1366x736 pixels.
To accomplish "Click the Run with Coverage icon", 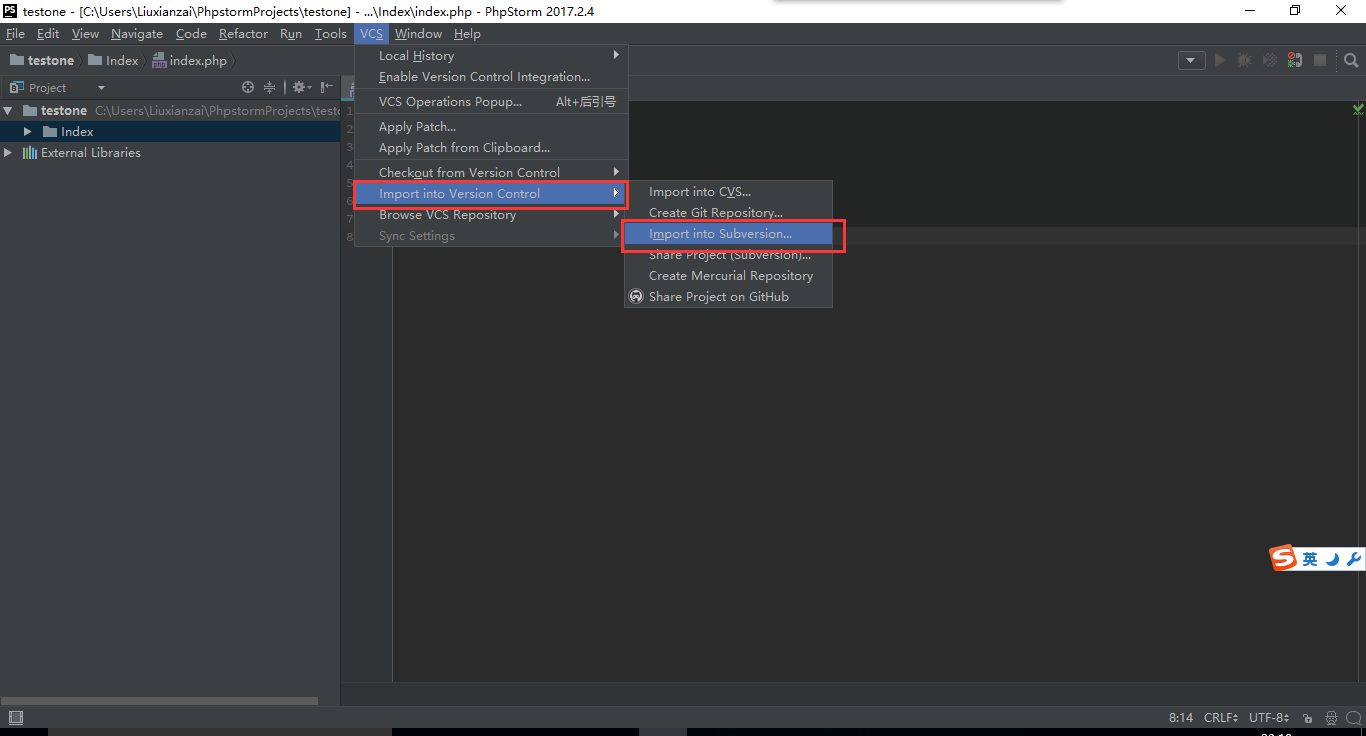I will click(1270, 60).
